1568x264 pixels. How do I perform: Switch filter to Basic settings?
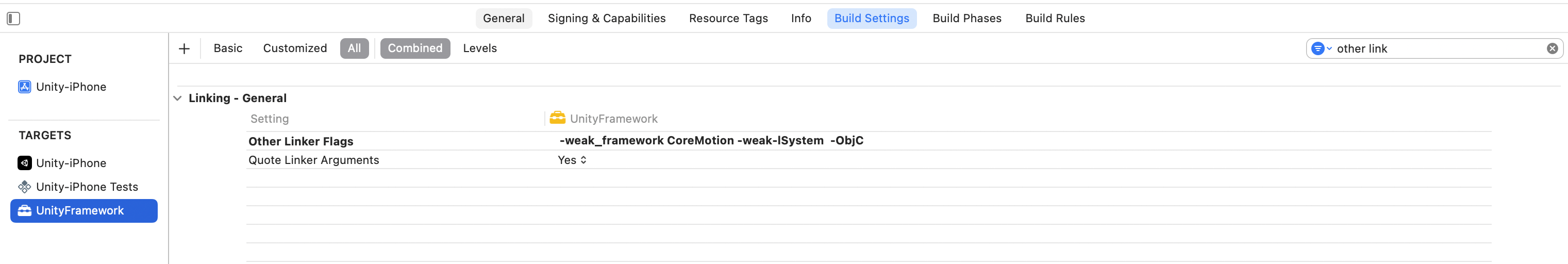[x=228, y=48]
